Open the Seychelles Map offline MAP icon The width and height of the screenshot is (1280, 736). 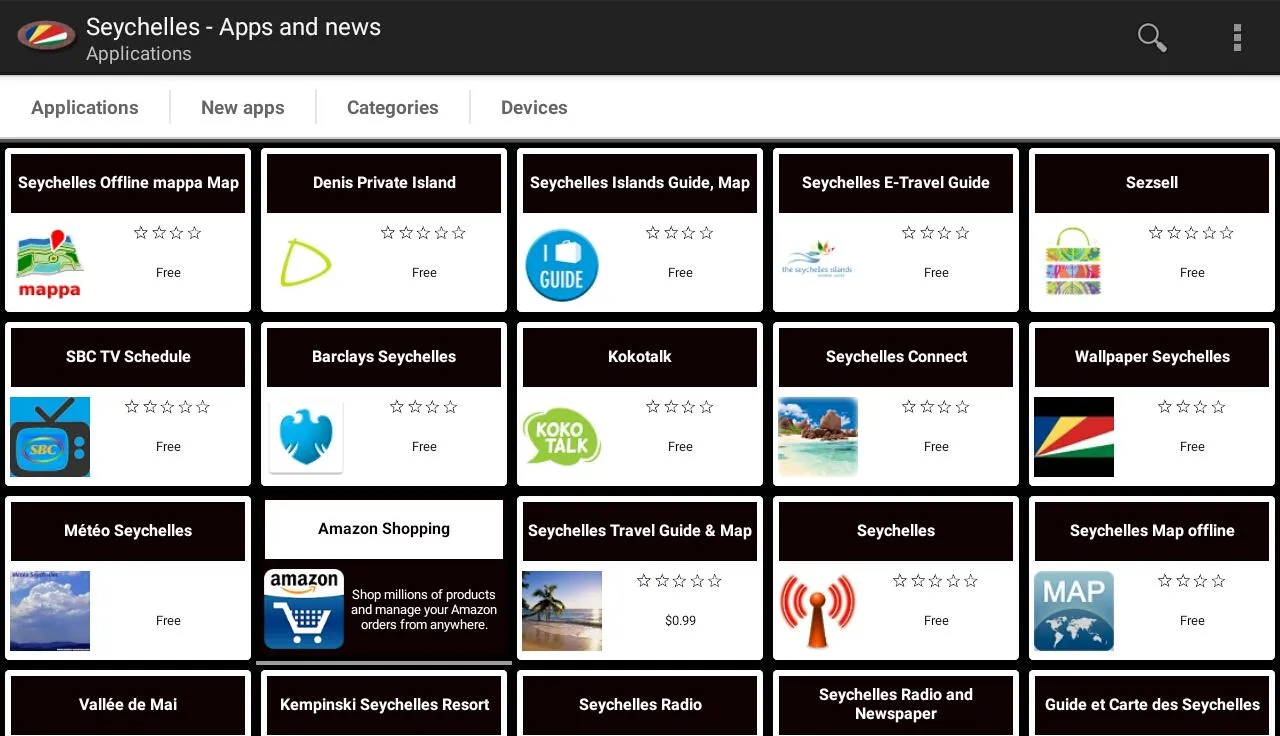tap(1074, 611)
